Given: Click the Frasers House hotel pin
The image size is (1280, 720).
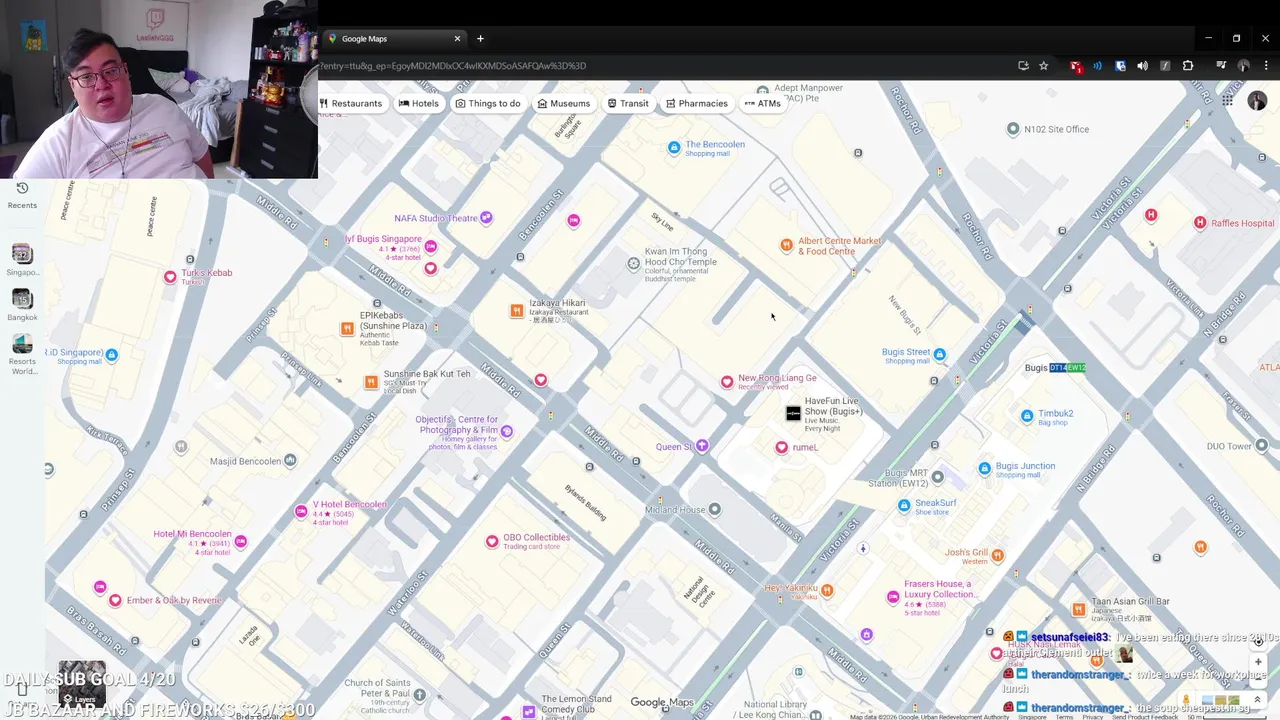Looking at the screenshot, I should pyautogui.click(x=893, y=597).
